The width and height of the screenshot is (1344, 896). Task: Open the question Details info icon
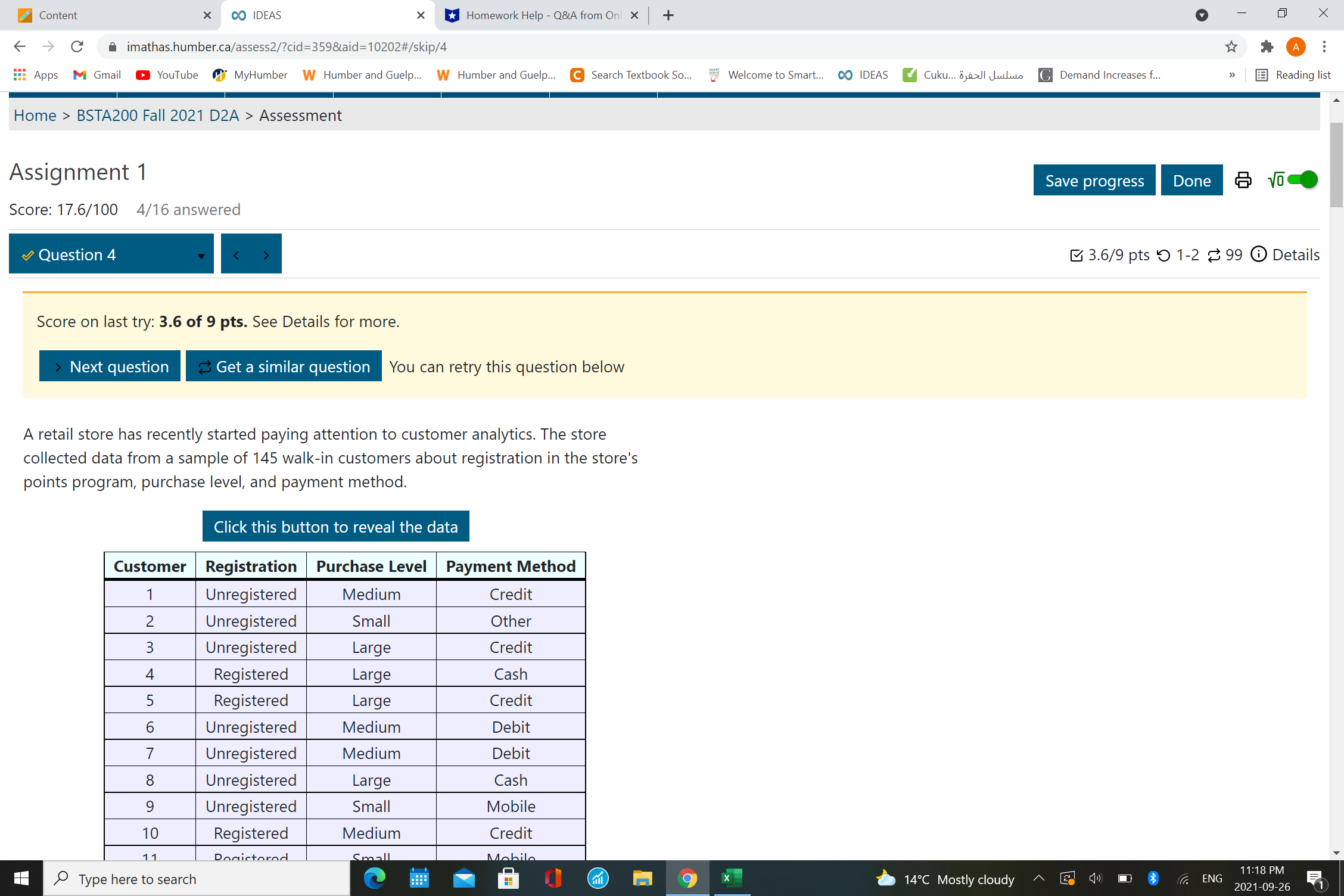[x=1259, y=254]
